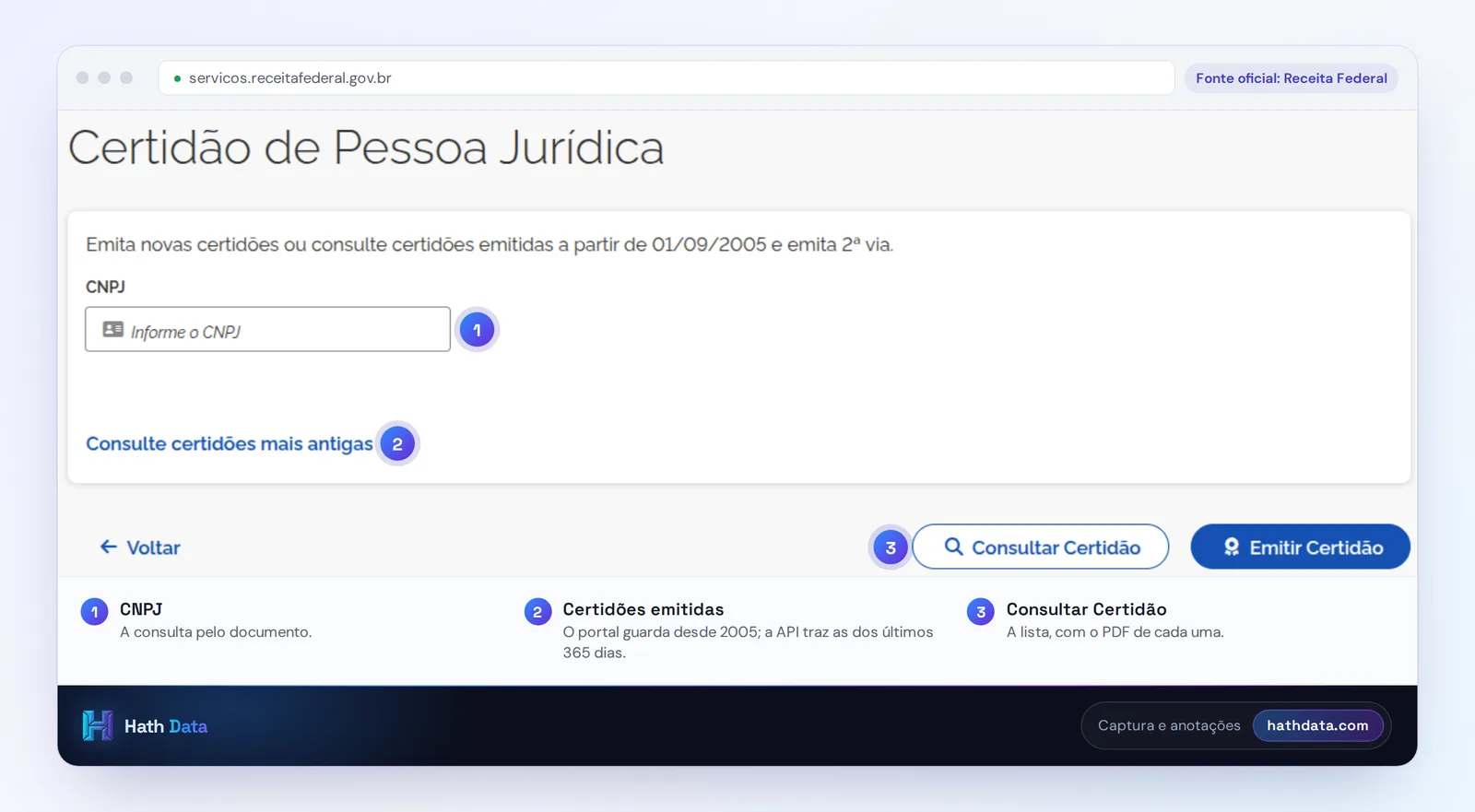Screen dimensions: 1475x812
Task: Click the servicos.receitafederal.gov.br address bar
Action: pyautogui.click(x=666, y=78)
